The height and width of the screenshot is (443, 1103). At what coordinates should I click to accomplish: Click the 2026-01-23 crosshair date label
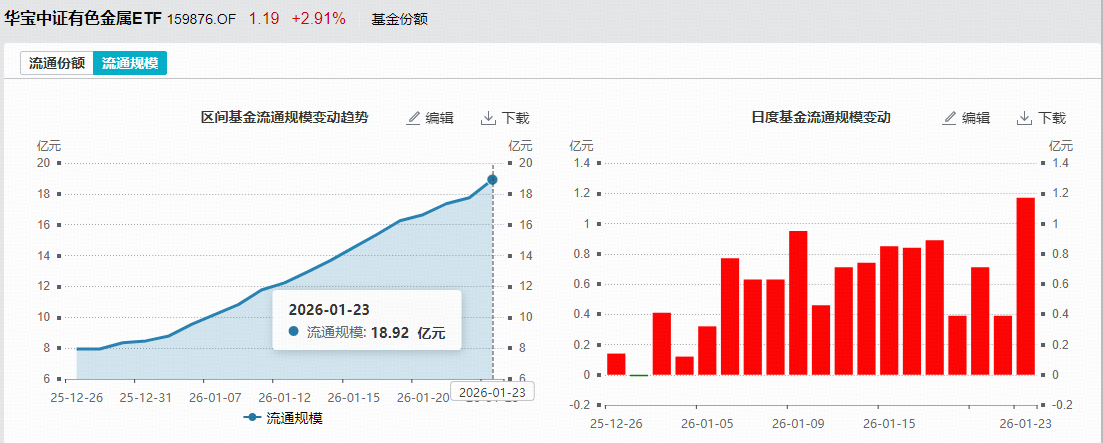pos(492,393)
